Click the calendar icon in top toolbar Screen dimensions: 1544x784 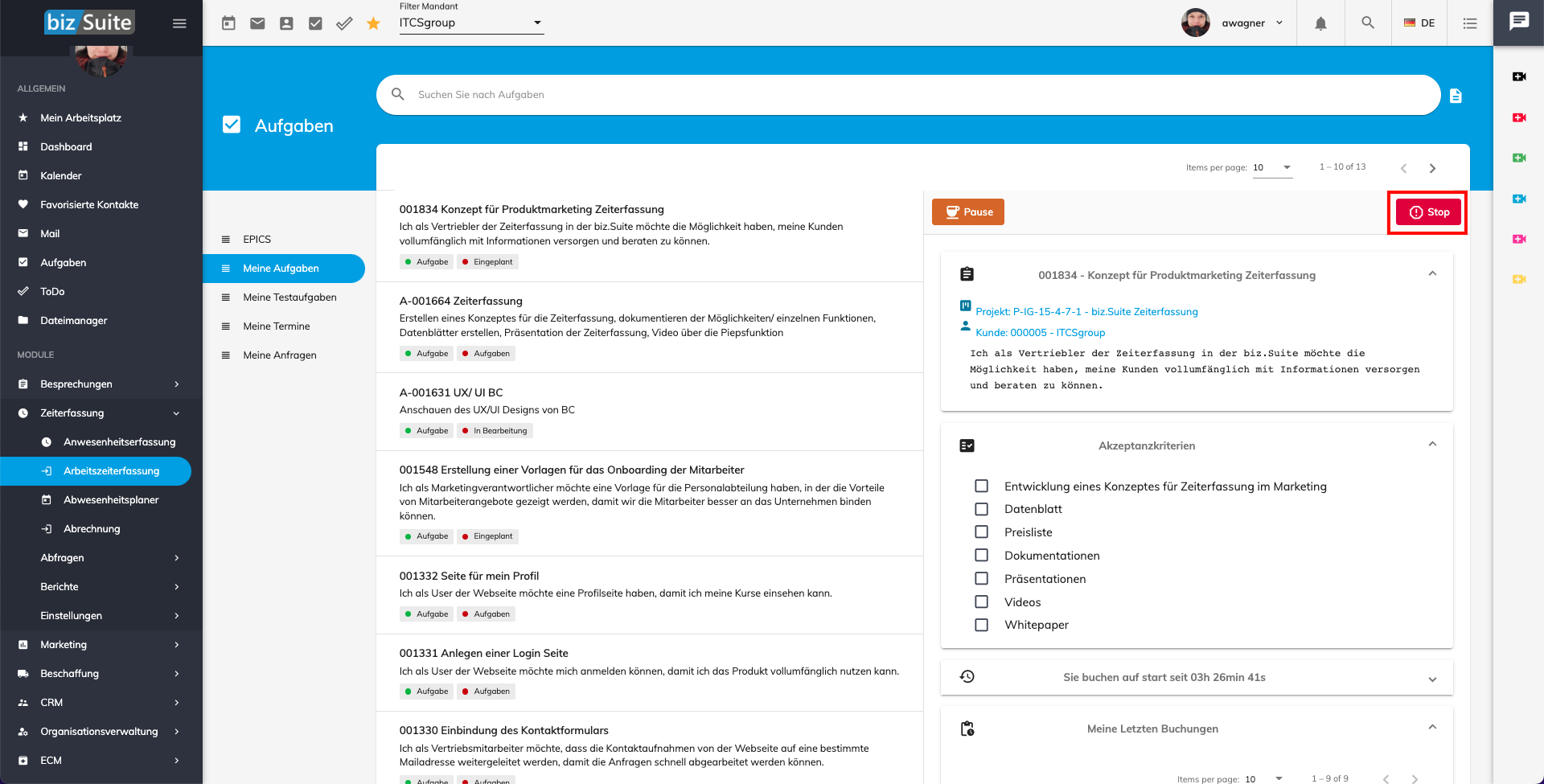(x=228, y=23)
